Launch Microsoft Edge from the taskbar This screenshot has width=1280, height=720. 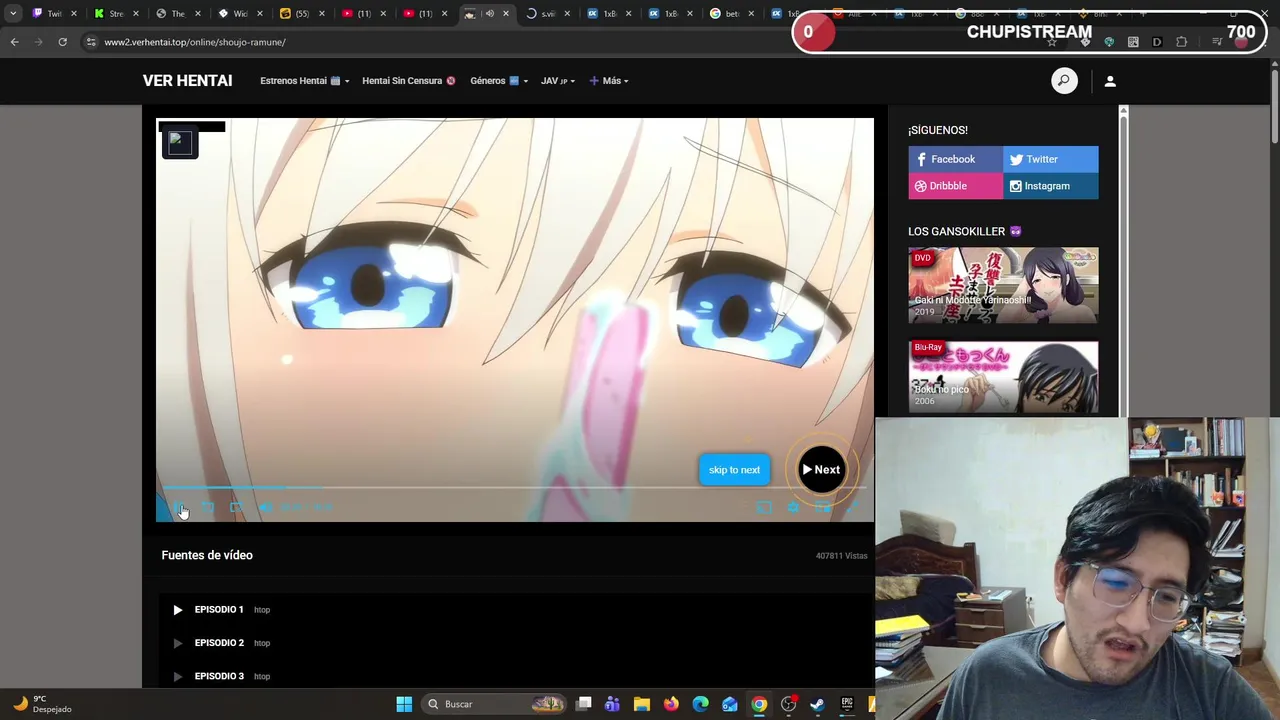700,704
